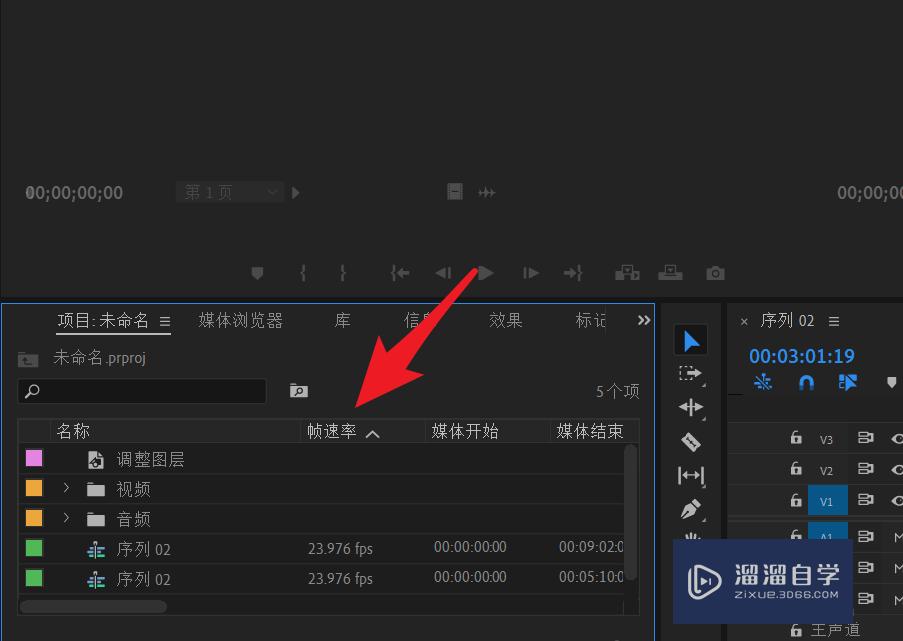Click the timeline timecode 00:03:01:19
Viewport: 903px width, 641px height.
[x=801, y=356]
